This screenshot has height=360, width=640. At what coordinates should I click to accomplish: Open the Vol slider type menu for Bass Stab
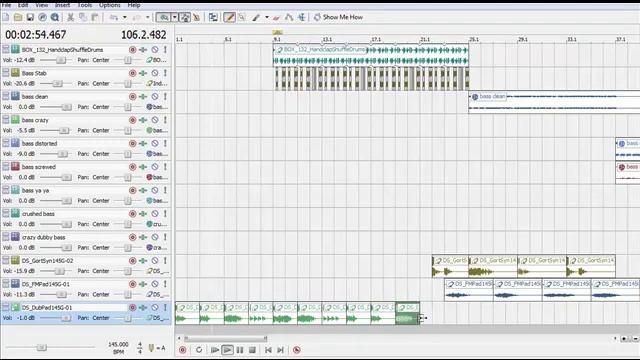coord(7,83)
